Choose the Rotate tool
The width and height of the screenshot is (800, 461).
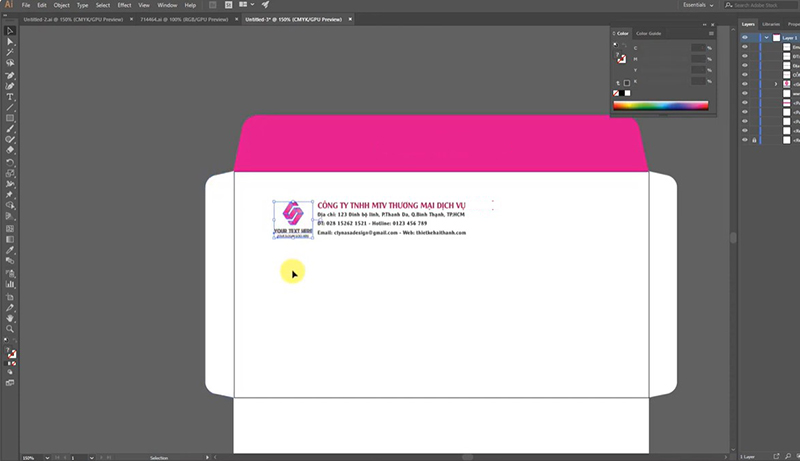pos(10,162)
